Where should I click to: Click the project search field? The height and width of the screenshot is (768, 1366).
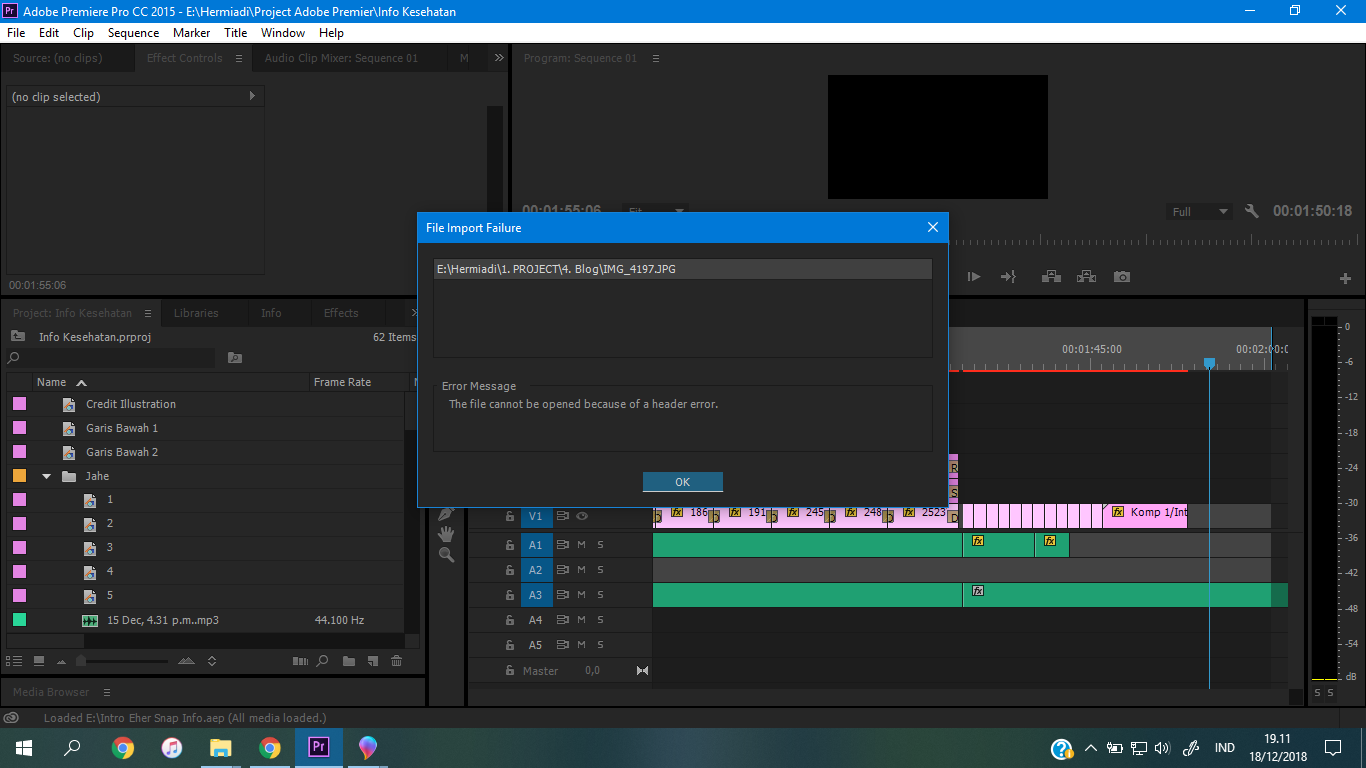coord(110,357)
